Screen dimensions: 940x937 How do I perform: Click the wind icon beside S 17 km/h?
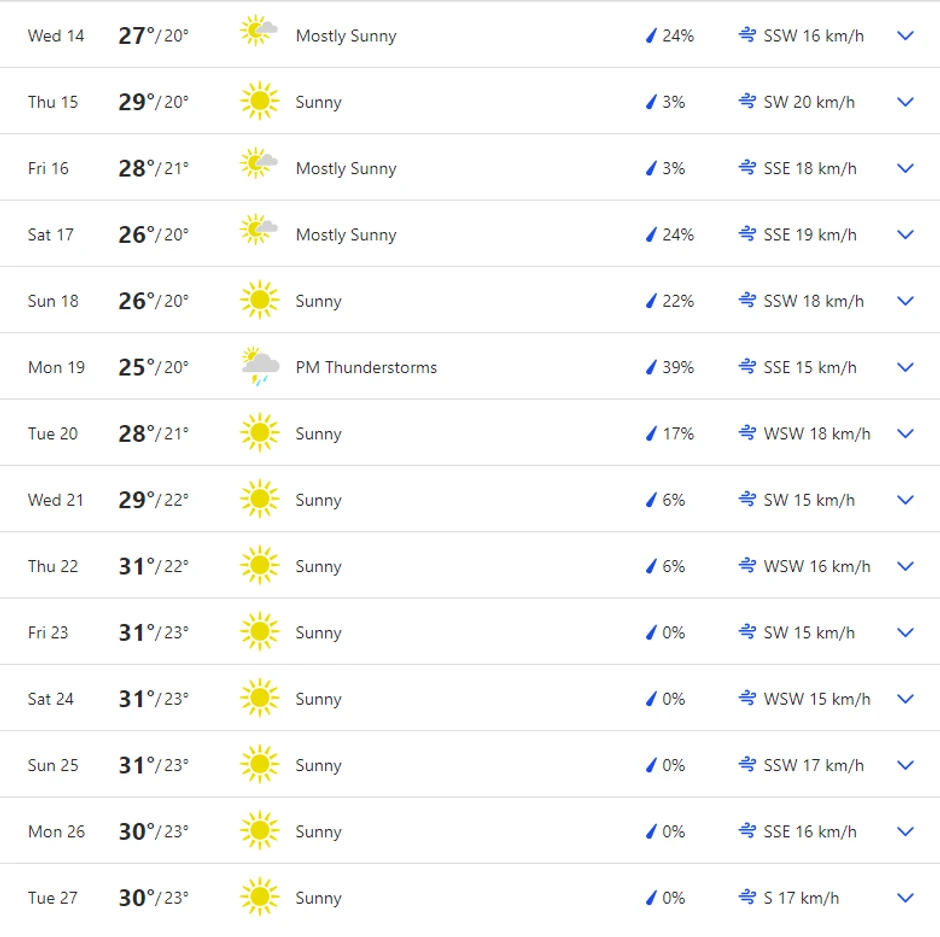pyautogui.click(x=747, y=897)
